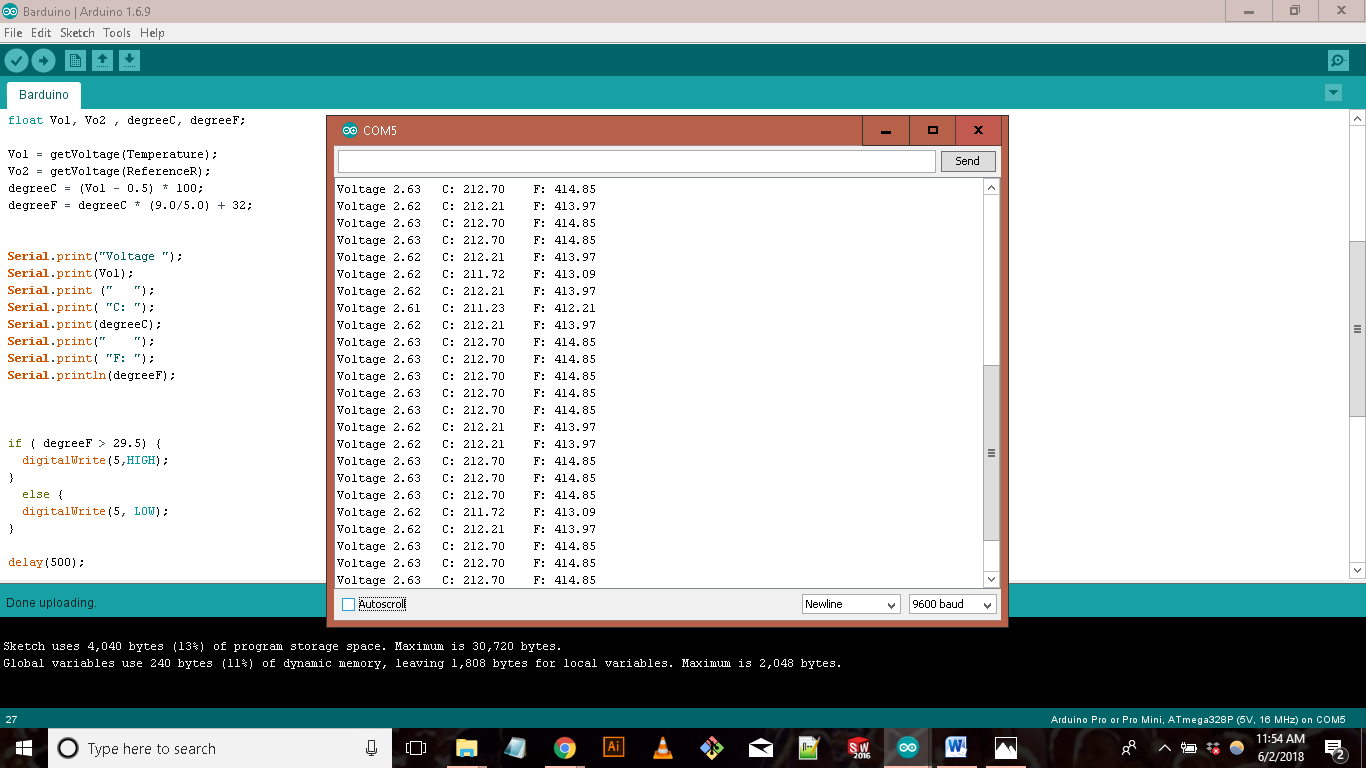The image size is (1366, 768).
Task: Open the Tools menu
Action: click(116, 33)
